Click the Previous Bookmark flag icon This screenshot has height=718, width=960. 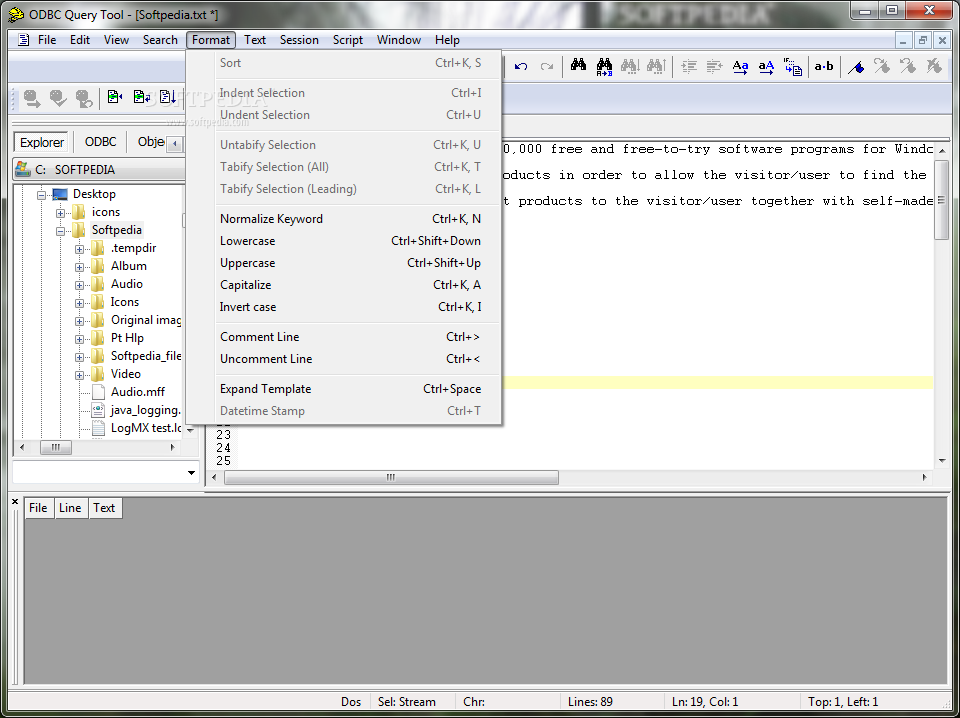[907, 65]
